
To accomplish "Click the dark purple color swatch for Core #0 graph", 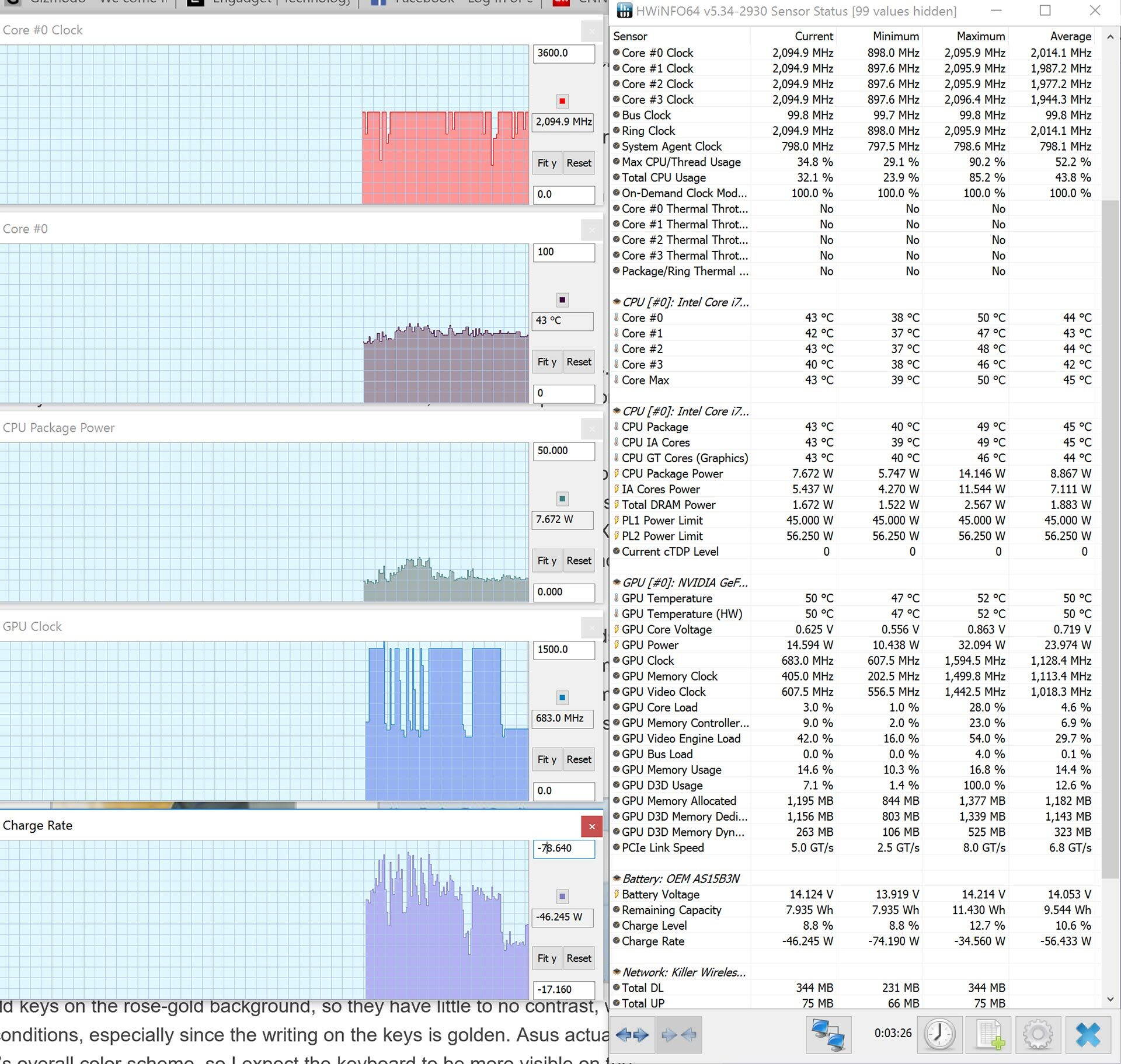I will [x=562, y=300].
